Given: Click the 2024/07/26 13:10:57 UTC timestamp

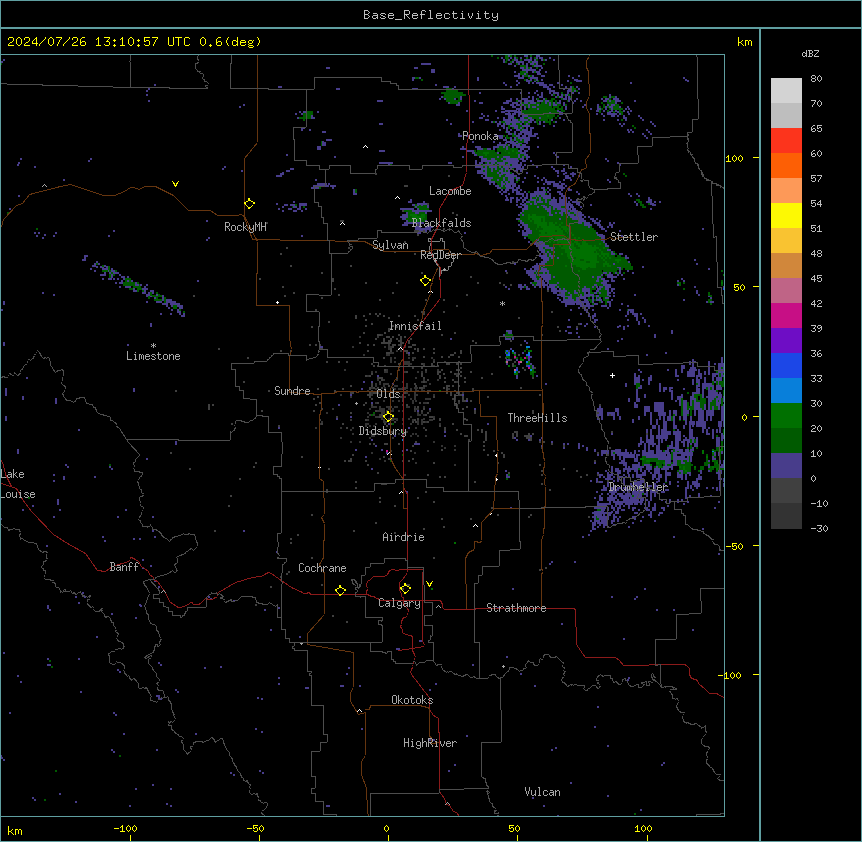Looking at the screenshot, I should click(x=99, y=42).
